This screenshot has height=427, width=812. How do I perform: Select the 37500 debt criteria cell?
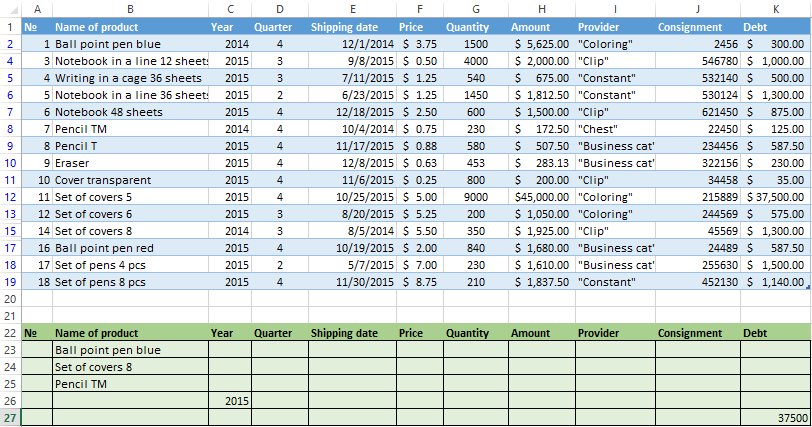click(775, 418)
